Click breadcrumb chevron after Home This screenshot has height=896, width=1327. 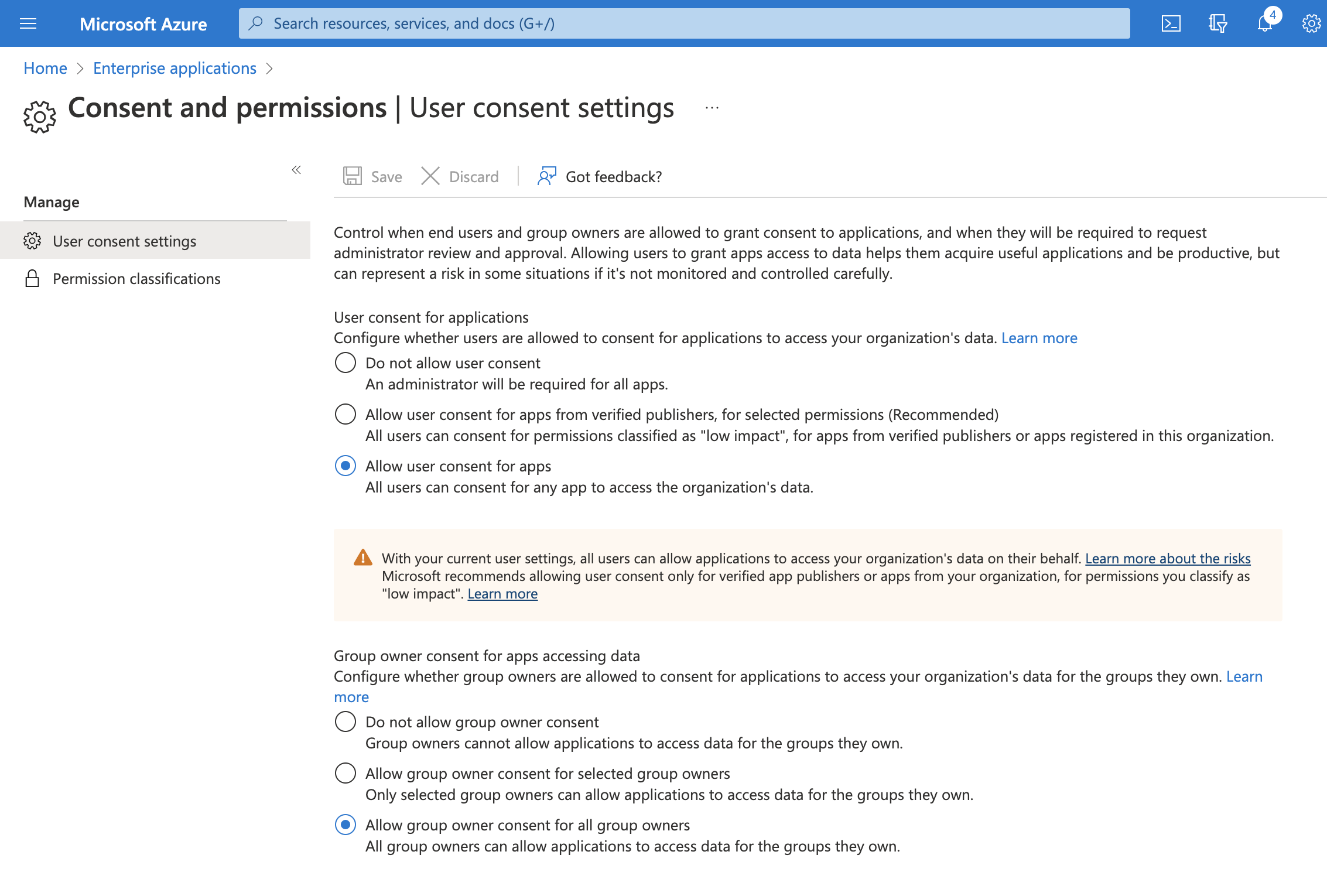80,69
